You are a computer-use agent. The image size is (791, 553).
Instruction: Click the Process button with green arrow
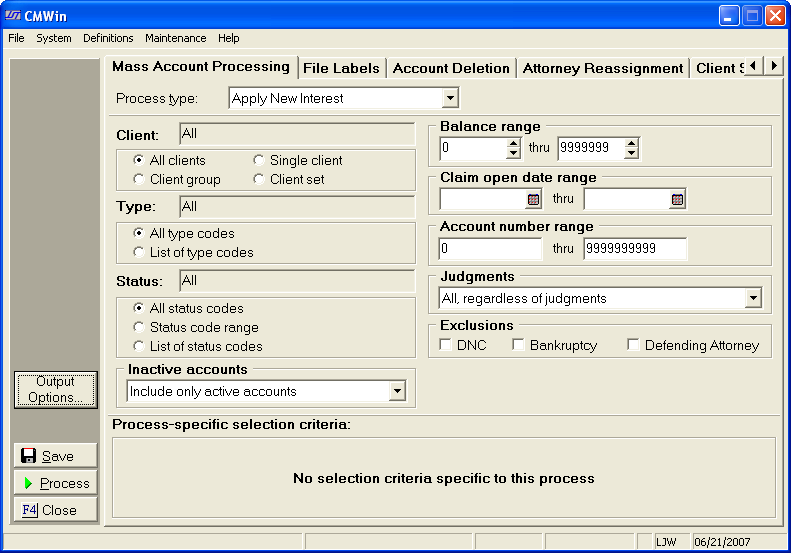tap(56, 483)
